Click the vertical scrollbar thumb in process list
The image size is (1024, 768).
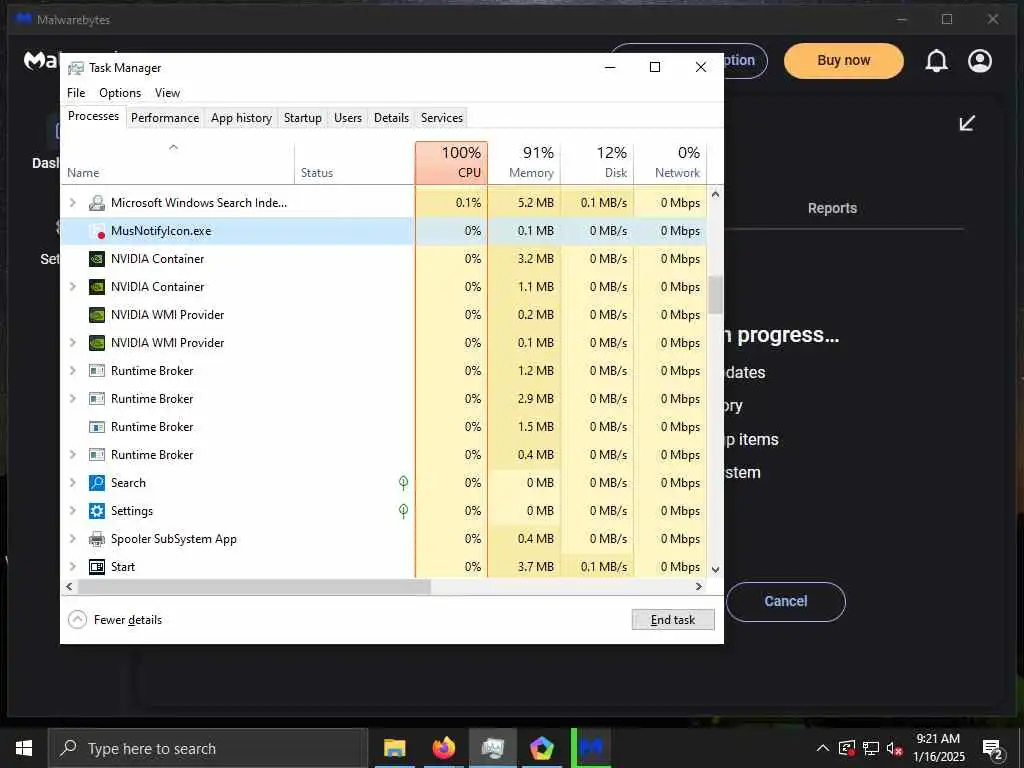(715, 295)
